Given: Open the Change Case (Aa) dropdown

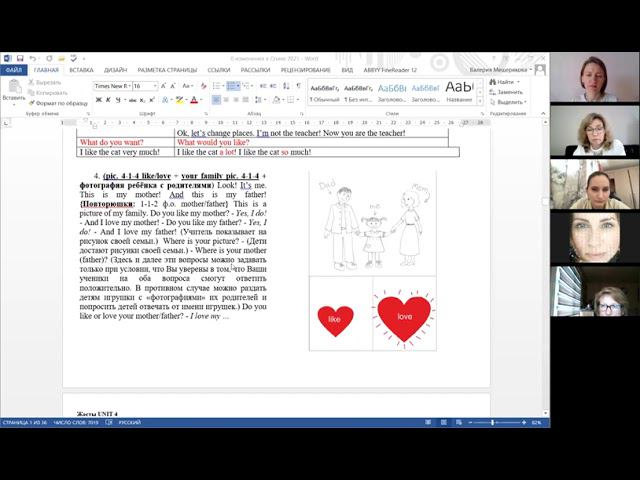Looking at the screenshot, I should pos(187,86).
